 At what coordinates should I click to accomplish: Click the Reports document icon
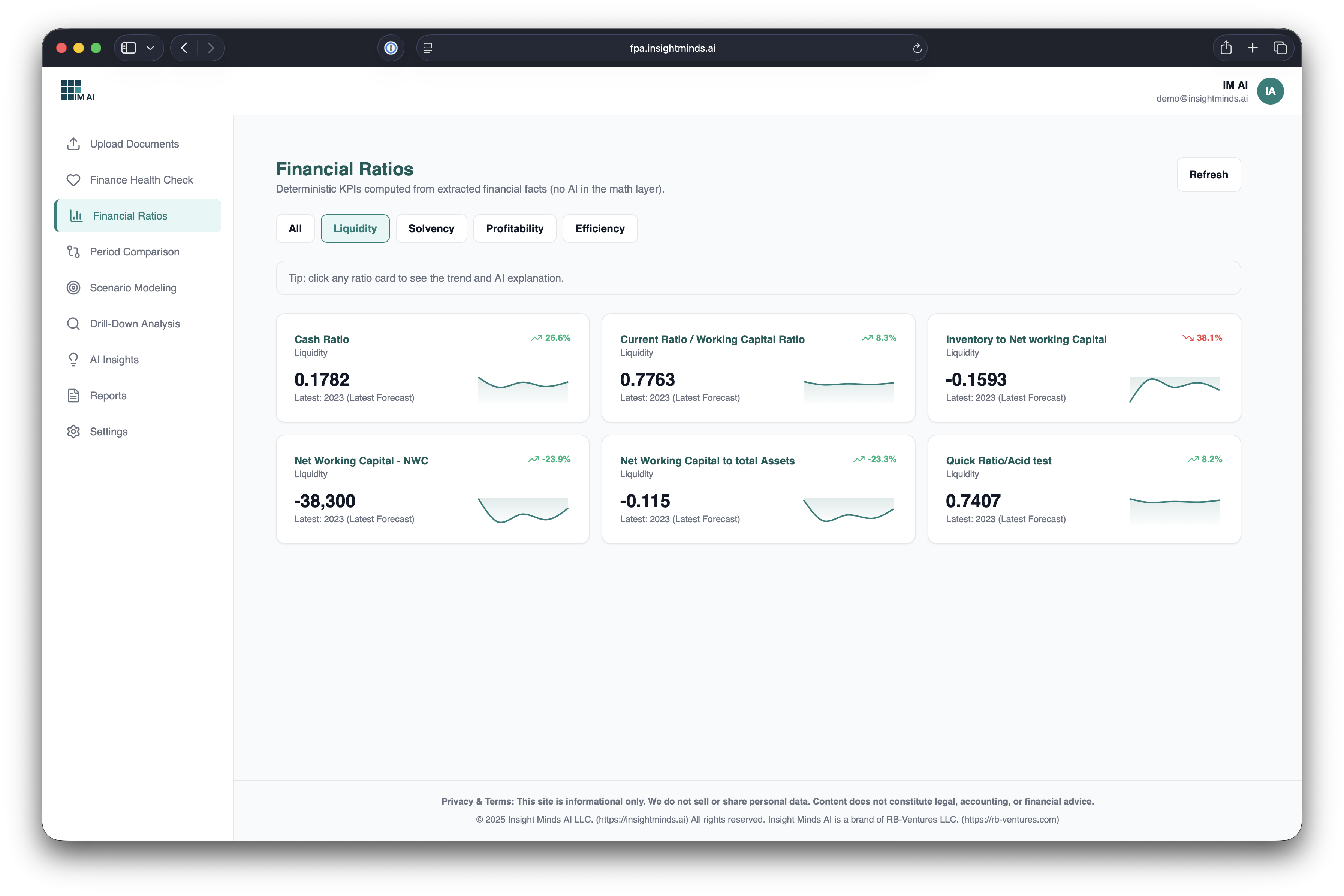click(73, 396)
